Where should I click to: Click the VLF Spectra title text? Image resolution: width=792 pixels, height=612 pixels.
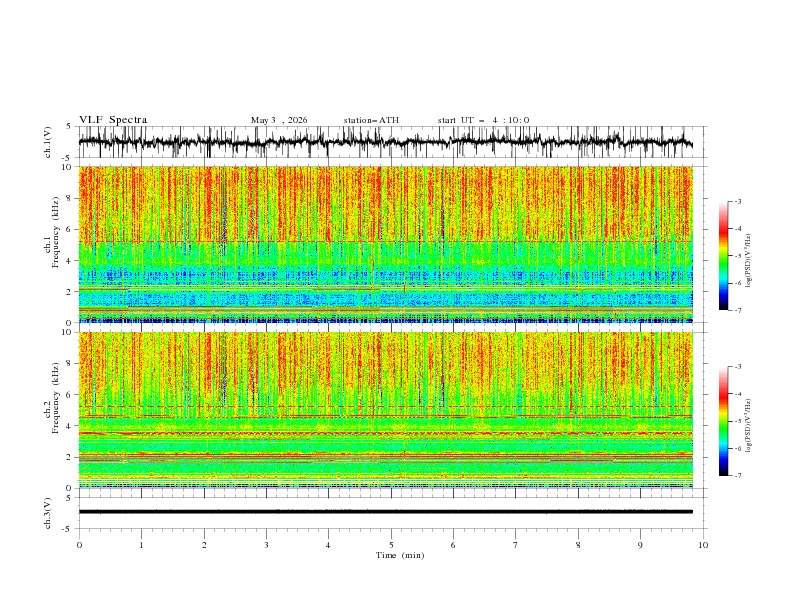pos(113,120)
